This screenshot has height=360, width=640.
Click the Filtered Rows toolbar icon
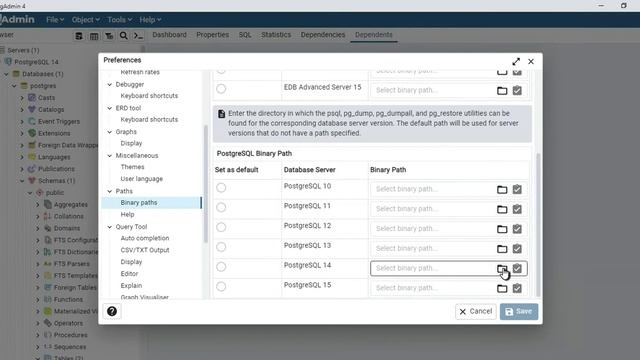tap(109, 36)
